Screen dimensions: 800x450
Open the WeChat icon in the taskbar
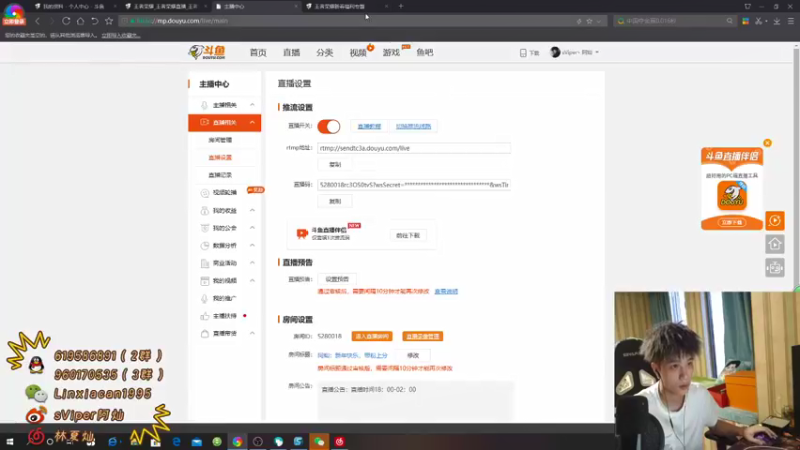319,442
